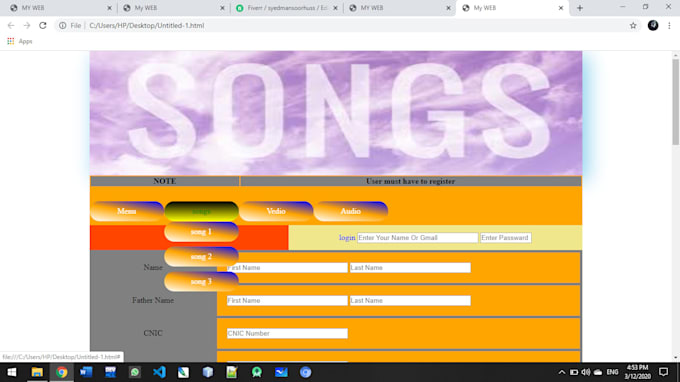This screenshot has height=382, width=680.
Task: Bookmark this page with the star icon
Action: click(x=633, y=26)
